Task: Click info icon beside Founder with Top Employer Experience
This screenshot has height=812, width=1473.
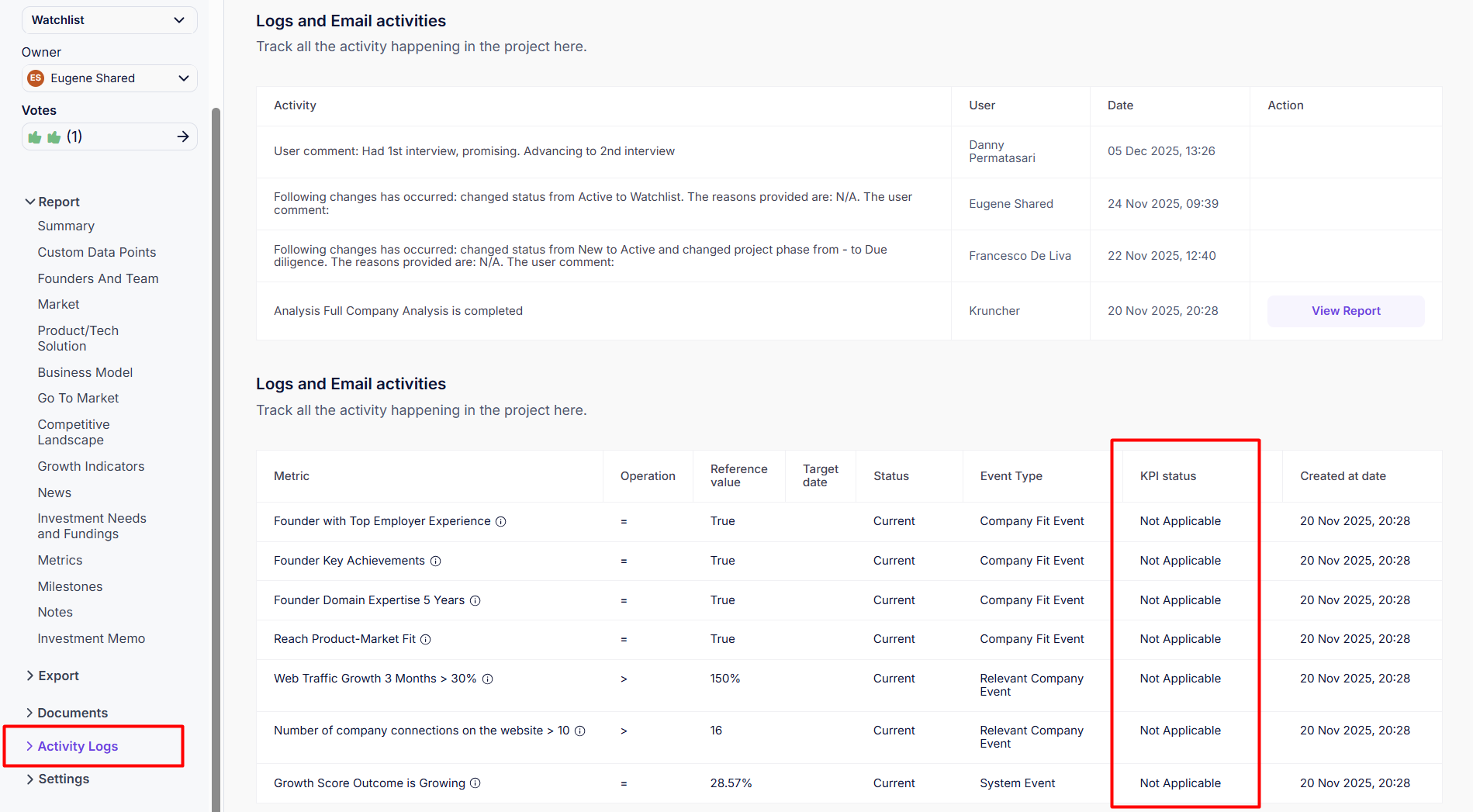Action: (x=501, y=522)
